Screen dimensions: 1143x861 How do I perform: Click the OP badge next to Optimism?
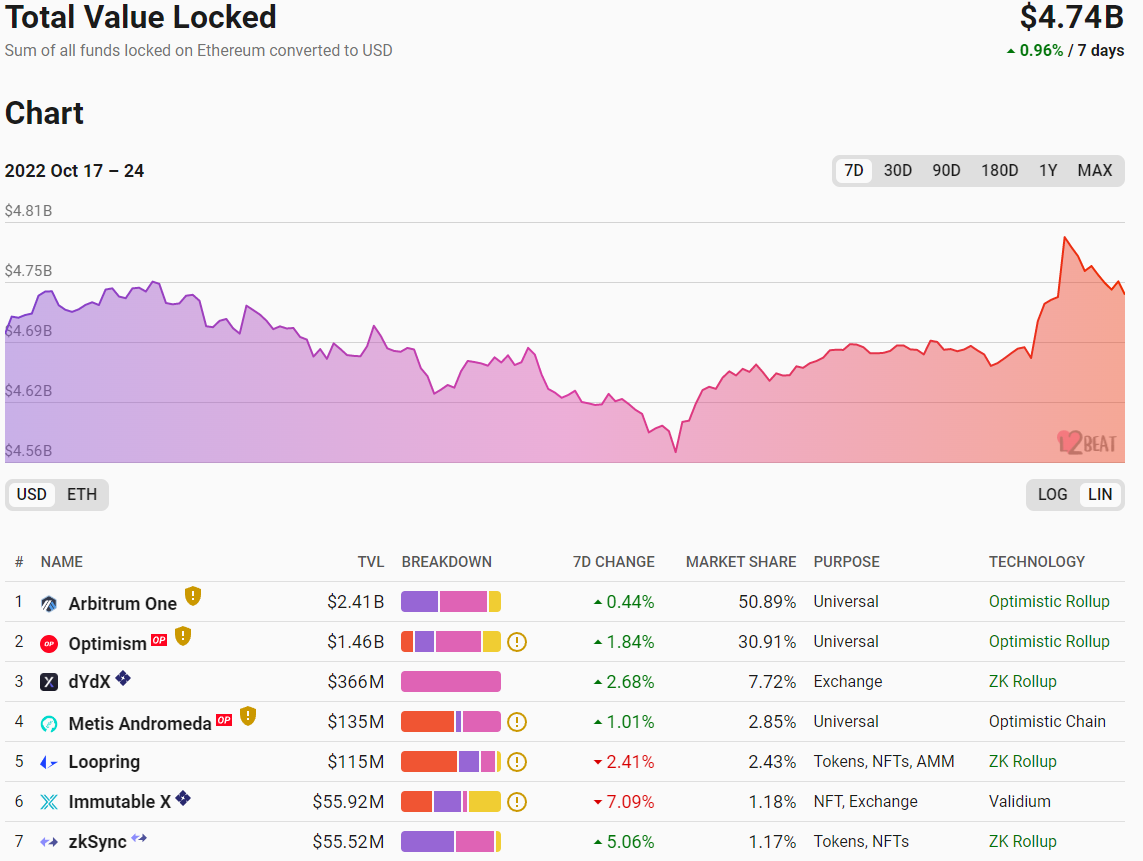point(159,641)
